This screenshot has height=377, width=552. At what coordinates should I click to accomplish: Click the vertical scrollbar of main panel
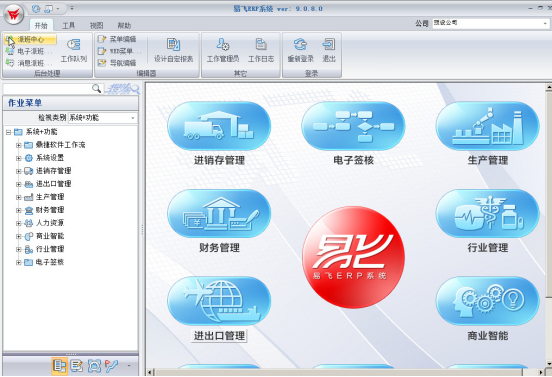pyautogui.click(x=548, y=225)
